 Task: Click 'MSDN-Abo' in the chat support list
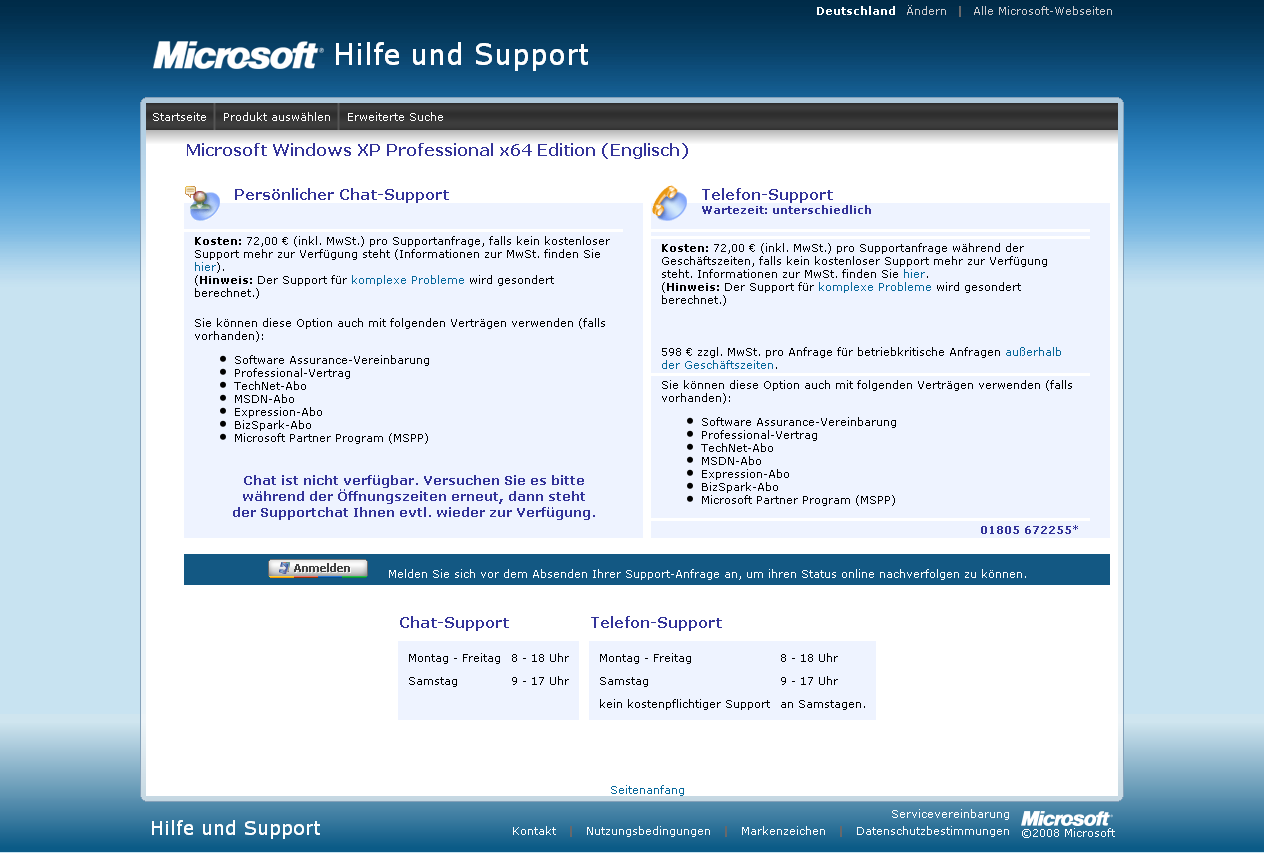pos(264,399)
